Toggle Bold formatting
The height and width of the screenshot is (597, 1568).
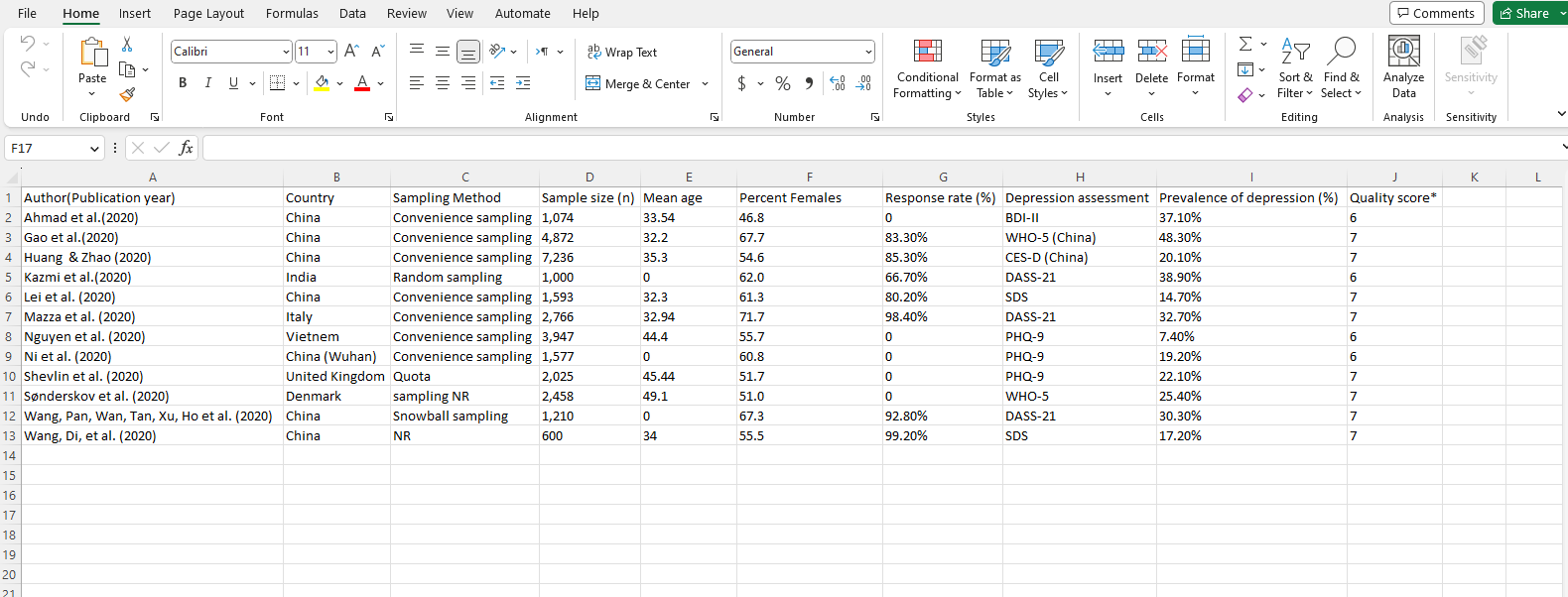coord(183,83)
